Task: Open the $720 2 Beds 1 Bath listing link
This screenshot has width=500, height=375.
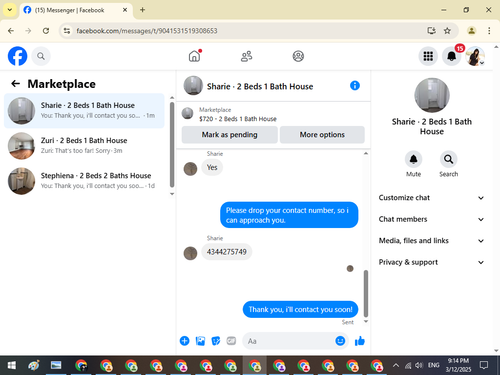Action: [238, 119]
